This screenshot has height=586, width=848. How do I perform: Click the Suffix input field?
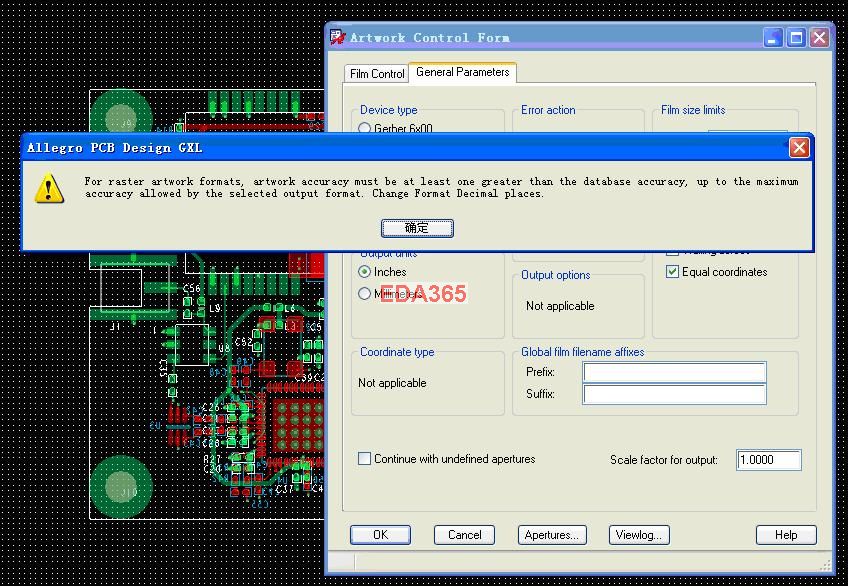(674, 394)
